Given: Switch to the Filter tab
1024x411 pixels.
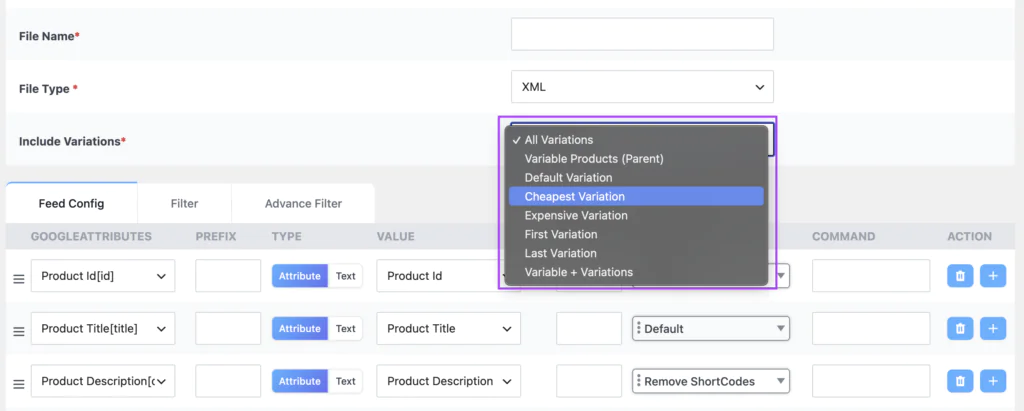Looking at the screenshot, I should [184, 203].
